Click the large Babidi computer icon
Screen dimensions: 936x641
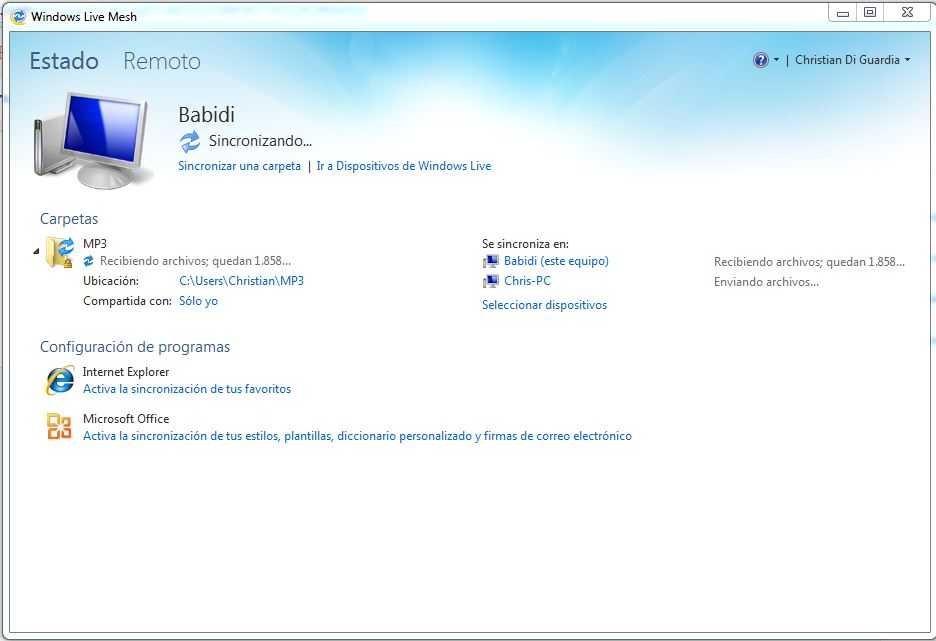click(x=92, y=141)
